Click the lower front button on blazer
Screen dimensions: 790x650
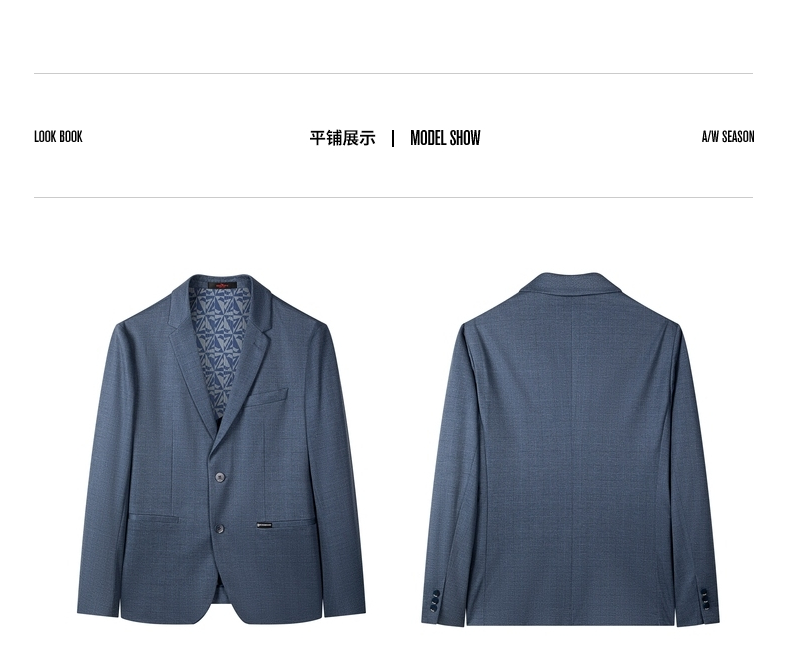pyautogui.click(x=220, y=529)
